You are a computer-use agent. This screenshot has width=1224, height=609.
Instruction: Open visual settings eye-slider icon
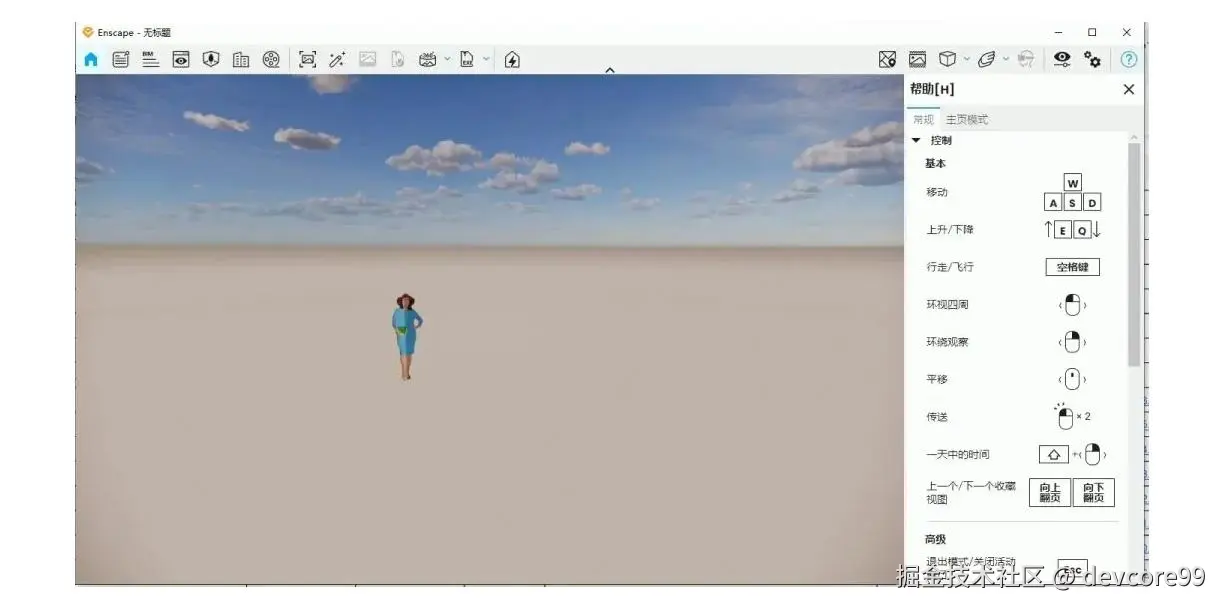pos(1062,59)
